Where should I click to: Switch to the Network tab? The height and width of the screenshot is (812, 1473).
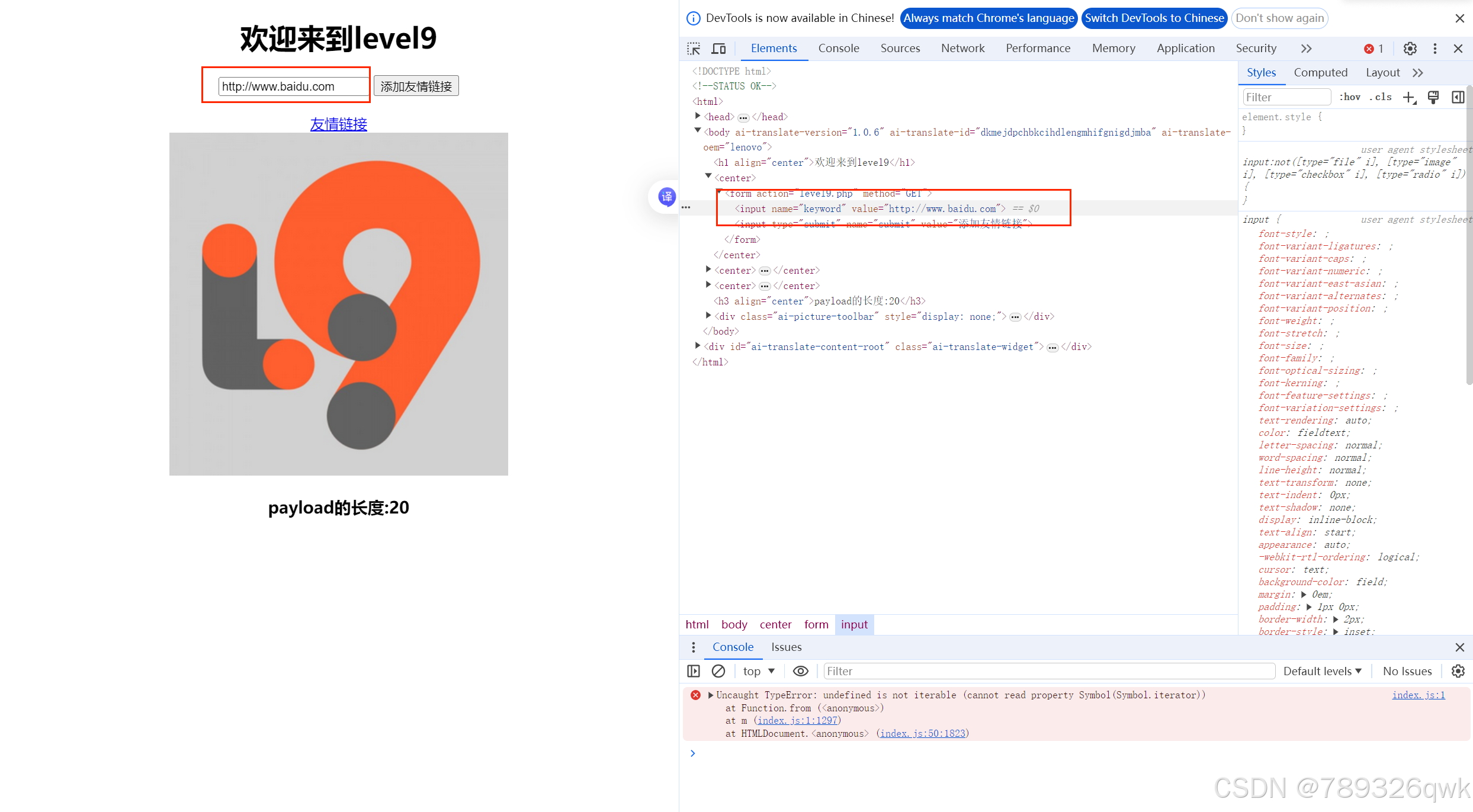(962, 49)
